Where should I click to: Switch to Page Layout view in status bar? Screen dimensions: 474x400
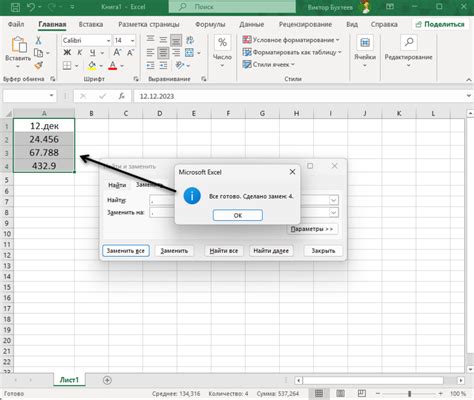[x=340, y=394]
